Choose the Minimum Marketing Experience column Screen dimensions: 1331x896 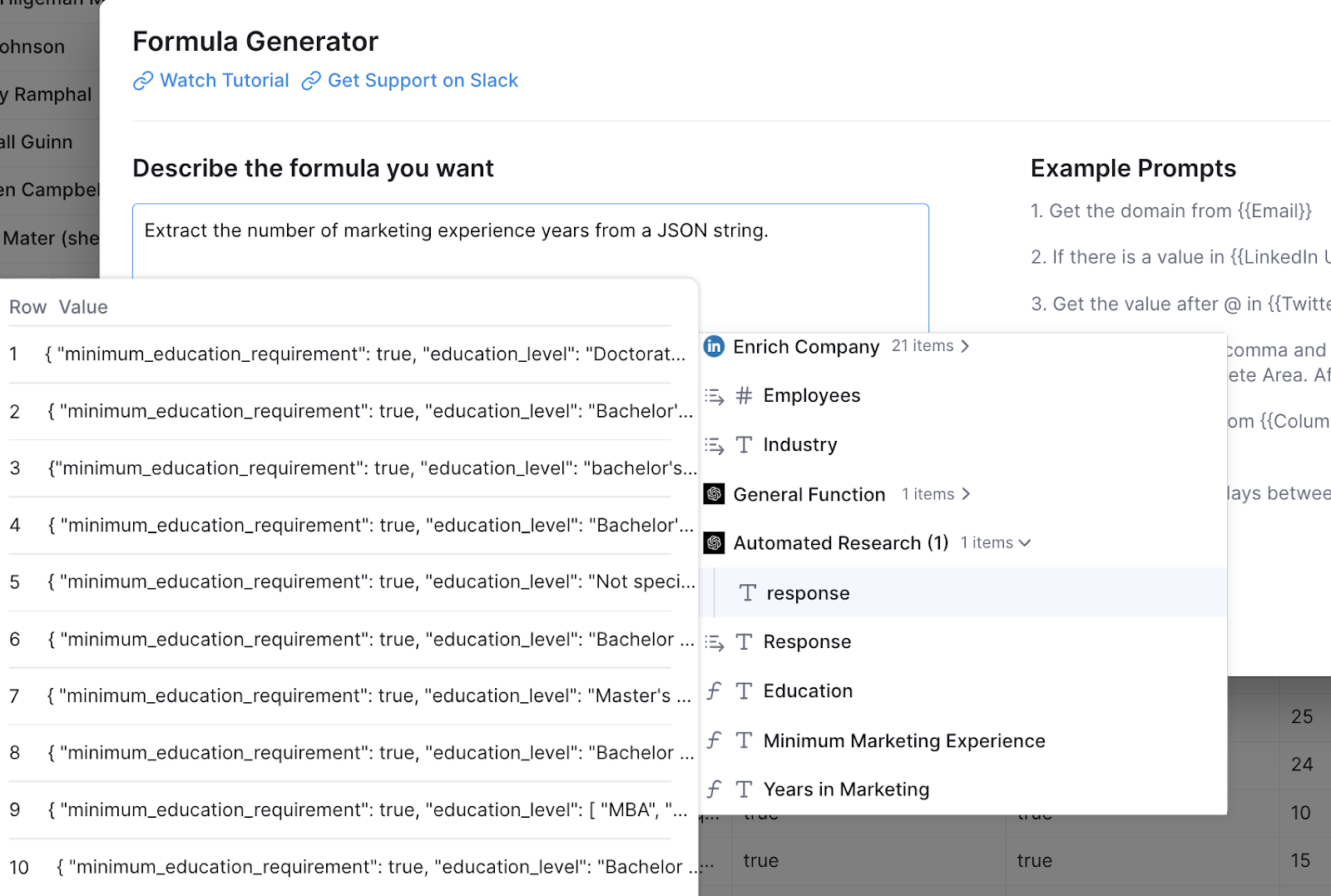click(x=904, y=740)
